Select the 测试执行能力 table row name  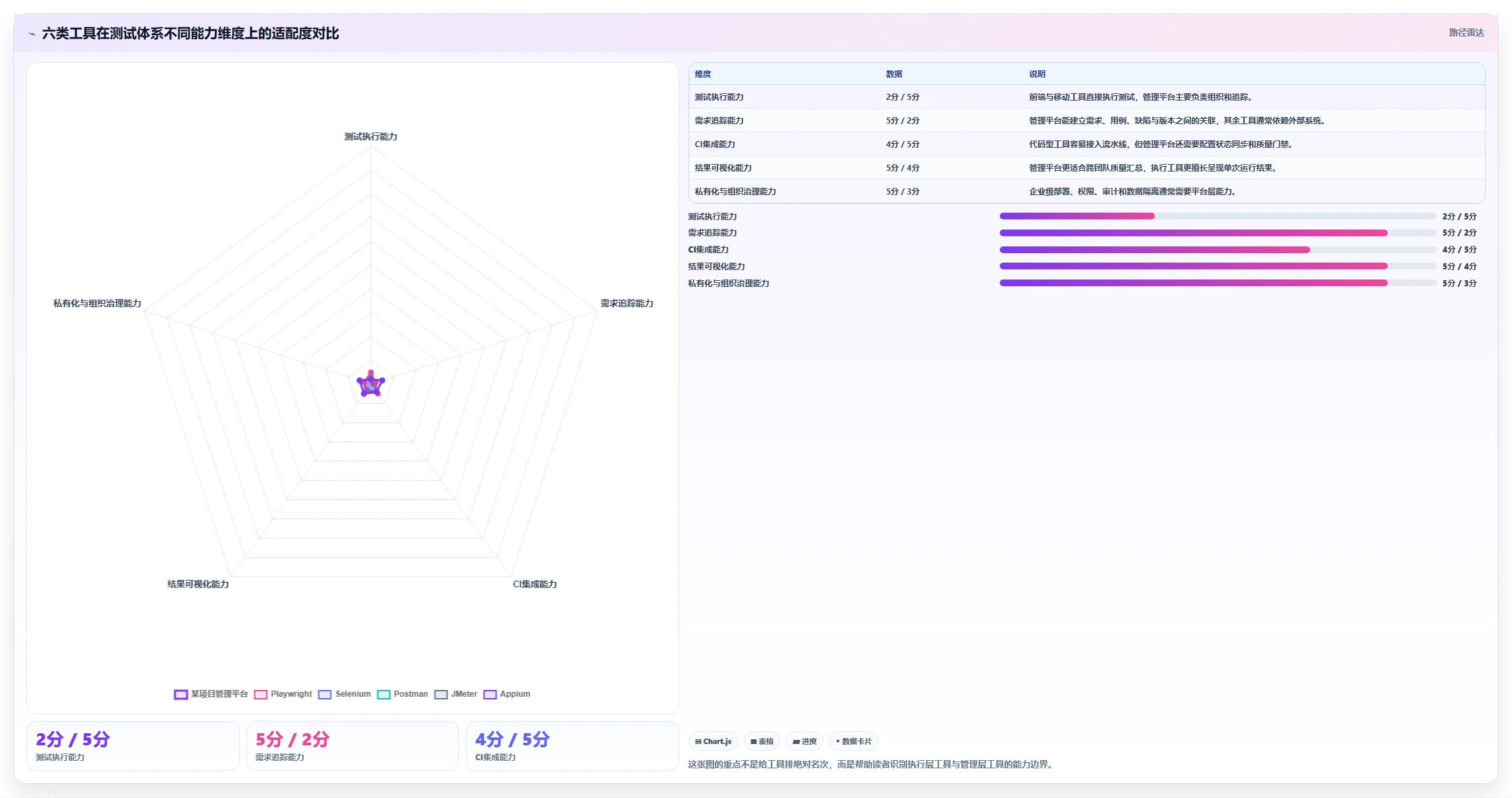point(719,97)
